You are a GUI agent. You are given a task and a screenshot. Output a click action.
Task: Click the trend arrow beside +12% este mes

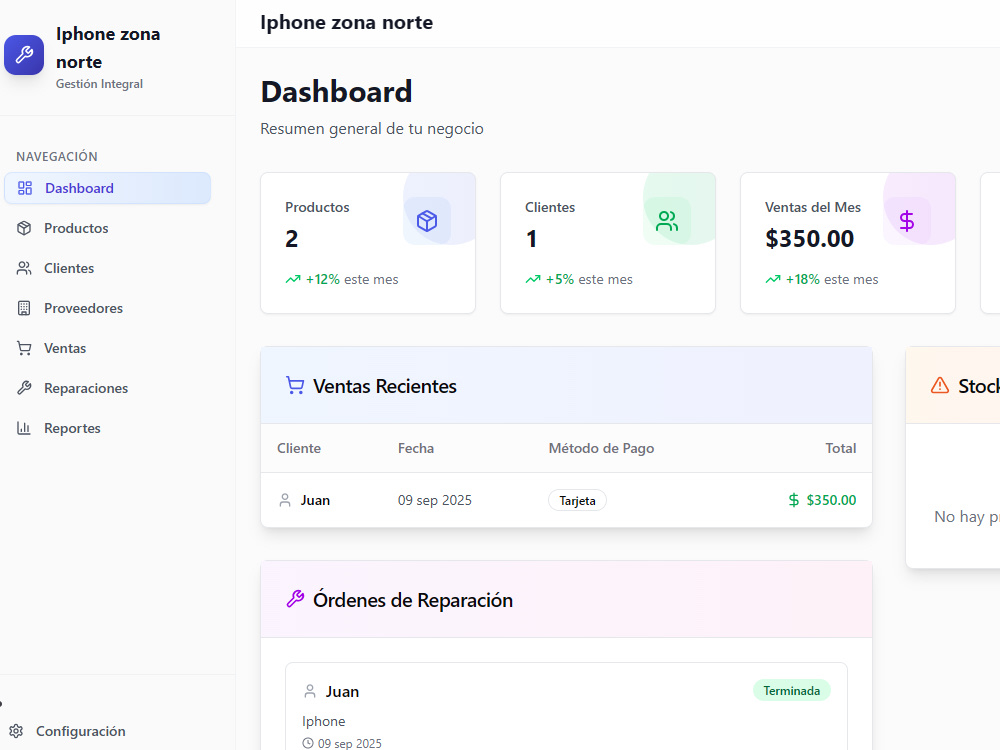293,279
